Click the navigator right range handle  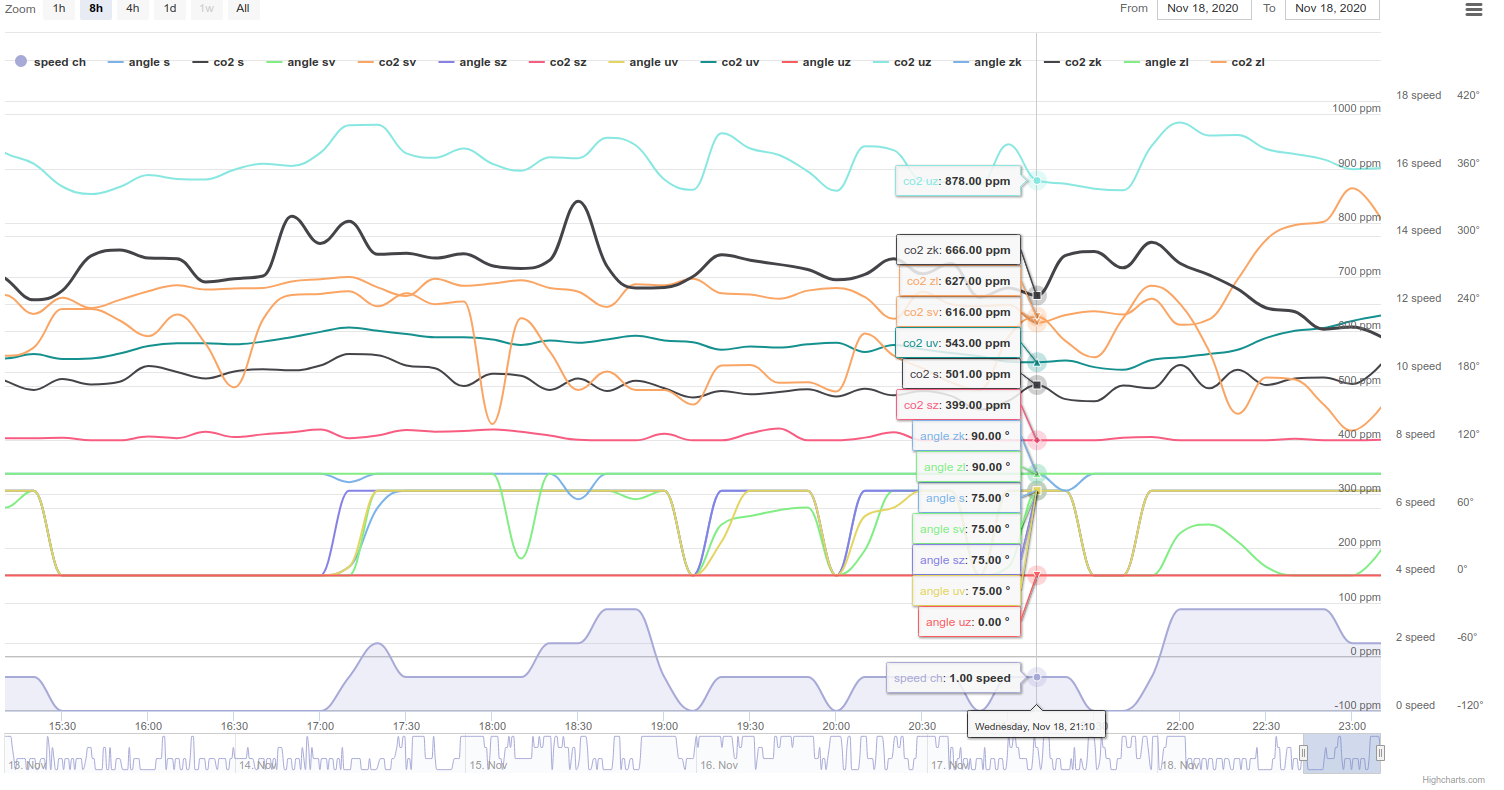pos(1380,753)
